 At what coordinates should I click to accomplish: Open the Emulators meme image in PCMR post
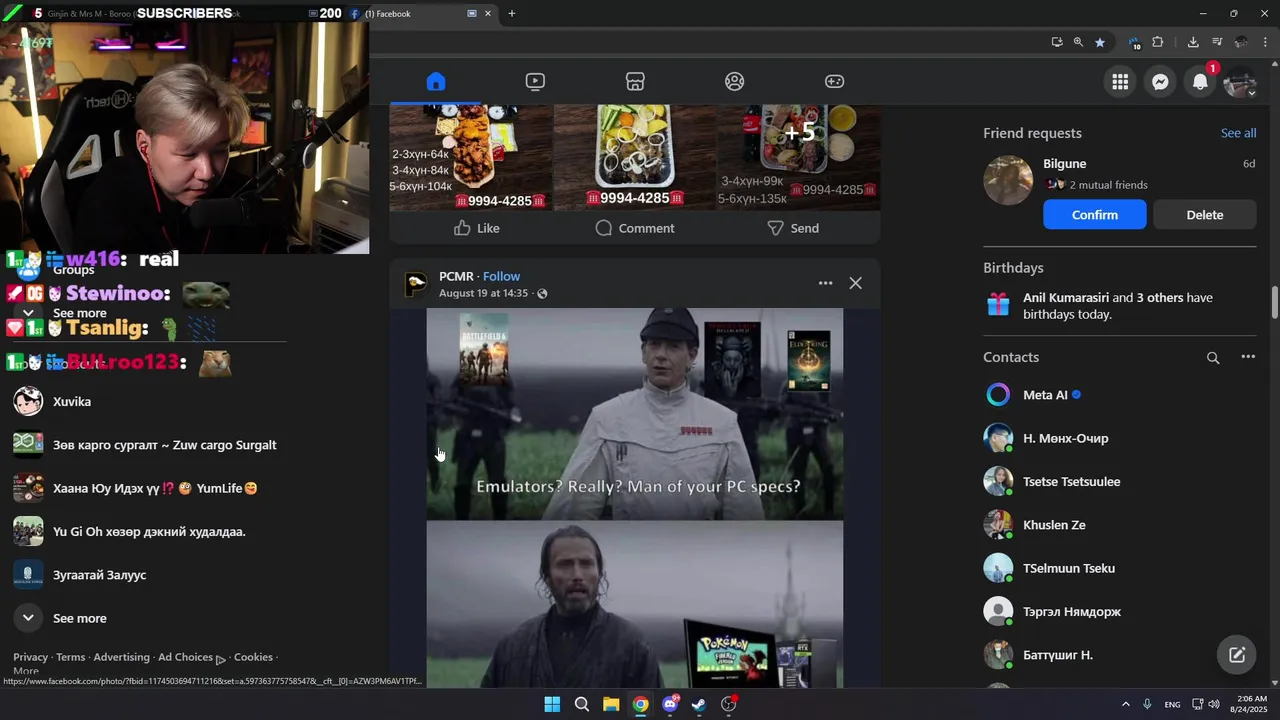point(634,498)
